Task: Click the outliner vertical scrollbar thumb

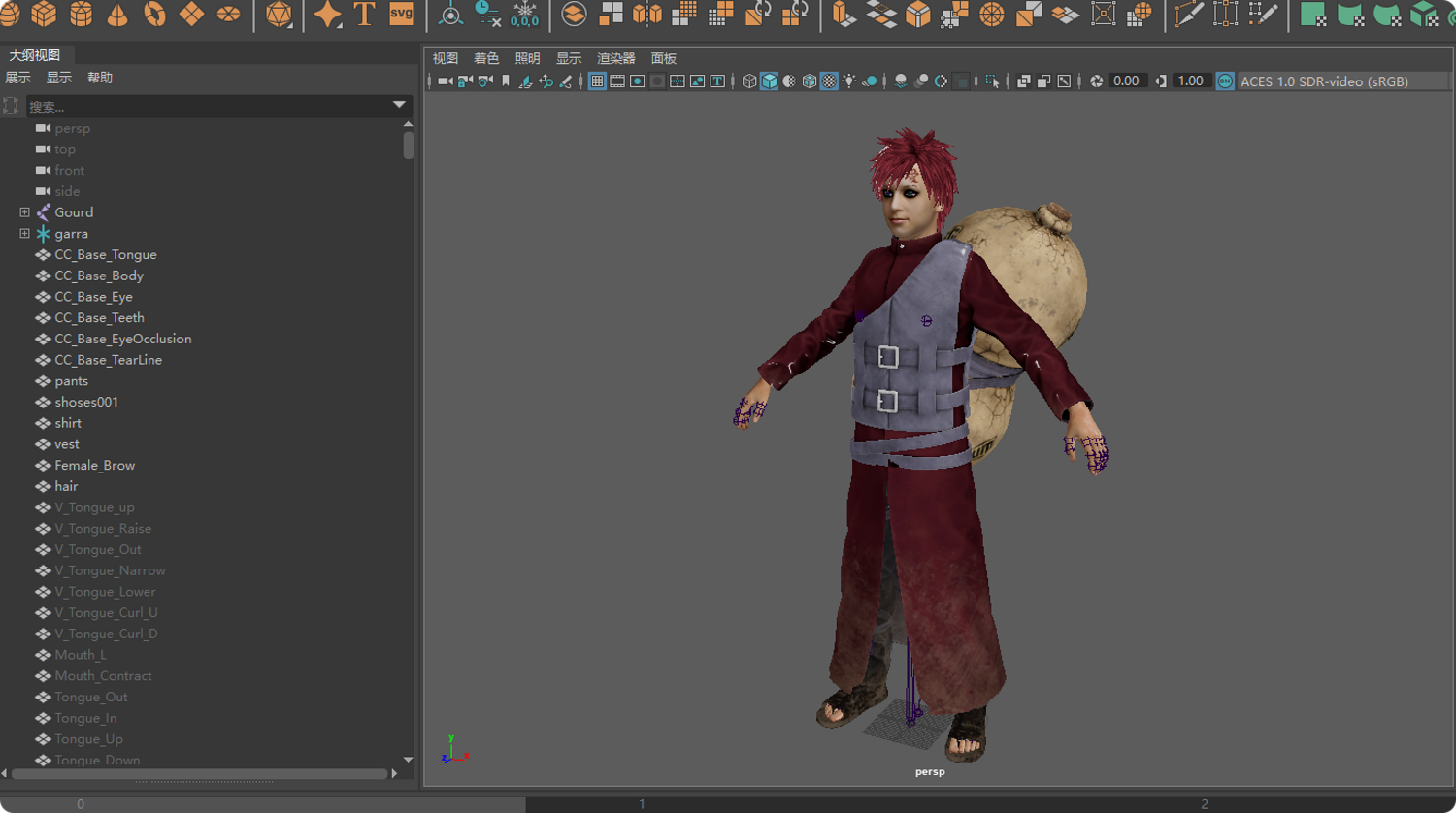Action: [x=409, y=146]
